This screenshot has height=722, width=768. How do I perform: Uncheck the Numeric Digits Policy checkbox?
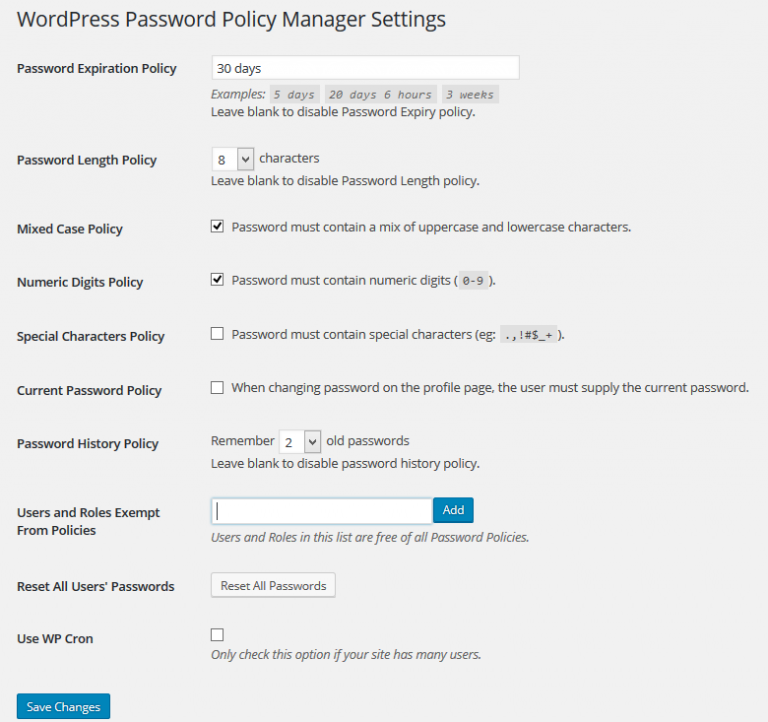(x=217, y=280)
